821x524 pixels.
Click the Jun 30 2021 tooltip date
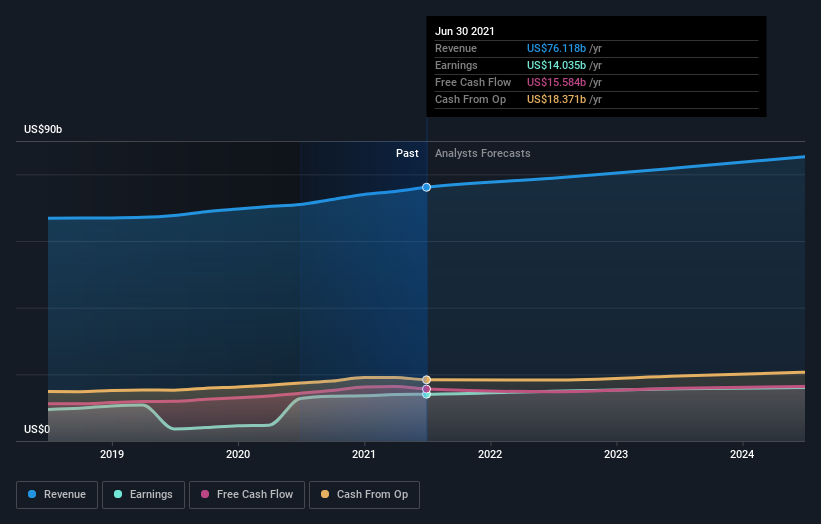pos(465,31)
